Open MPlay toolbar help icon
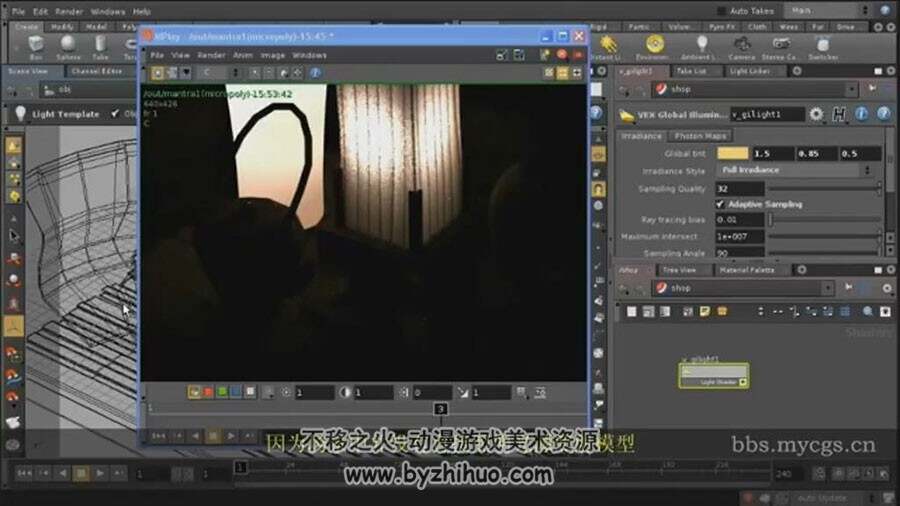The image size is (900, 506). (x=315, y=73)
